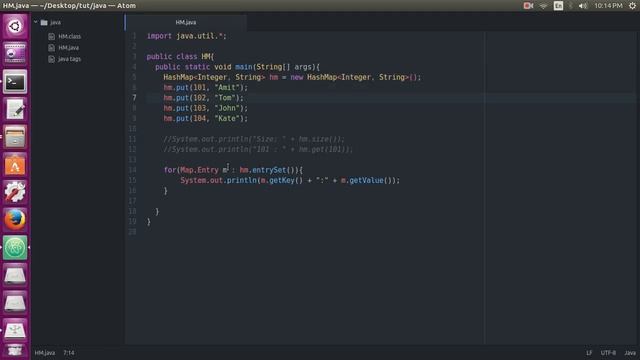640x360 pixels.
Task: Click commented hm.get(101) println line
Action: (x=258, y=149)
